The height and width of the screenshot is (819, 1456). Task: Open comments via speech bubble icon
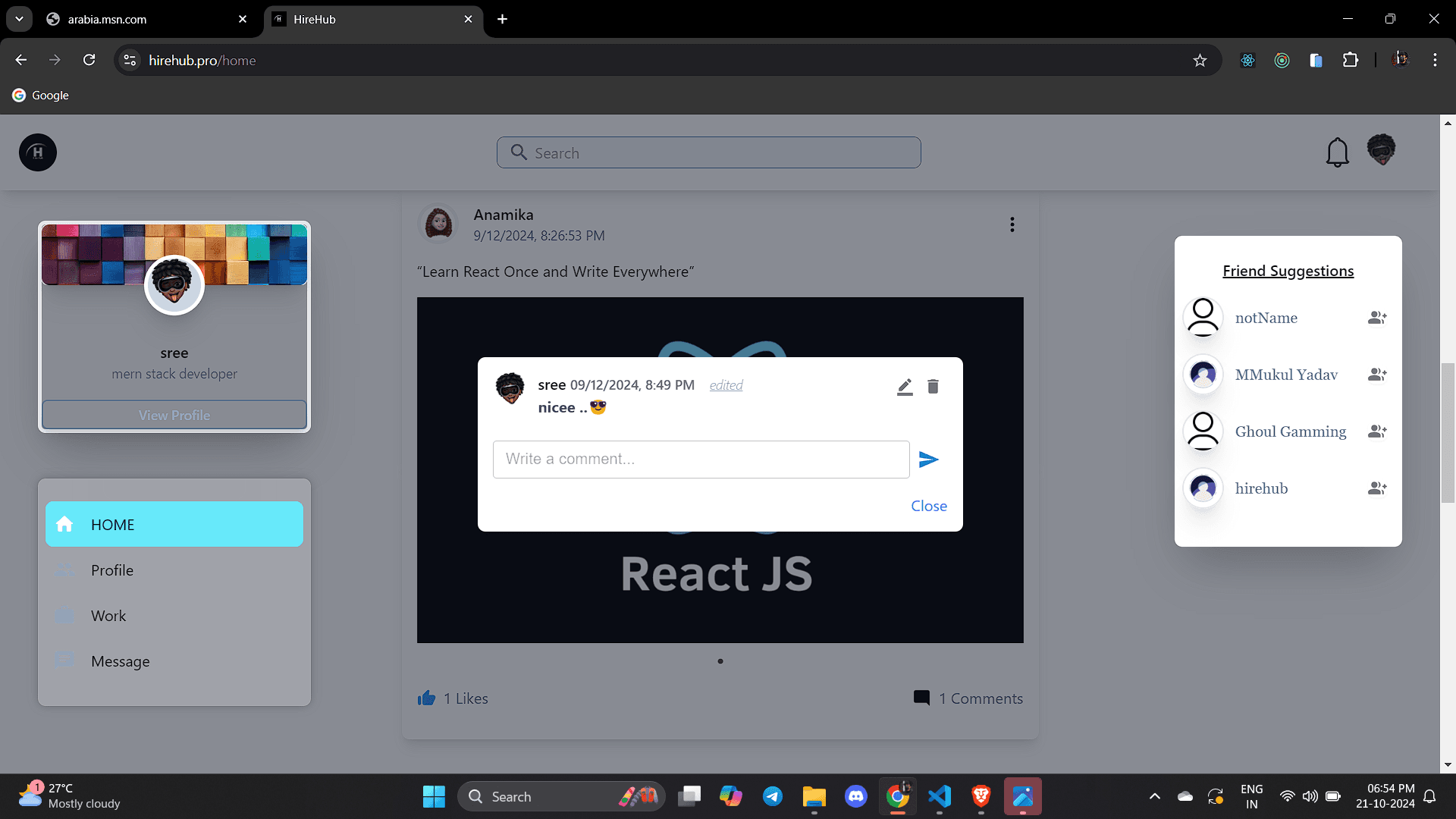921,698
